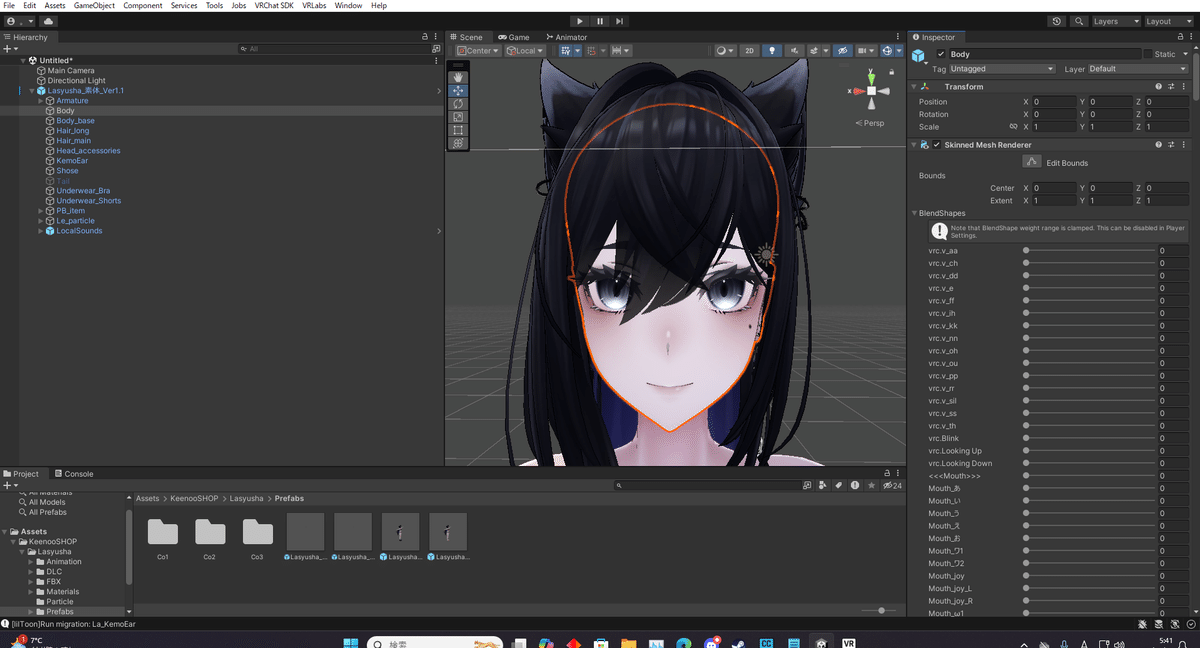Open the Layout dropdown in toolbar

click(1168, 21)
